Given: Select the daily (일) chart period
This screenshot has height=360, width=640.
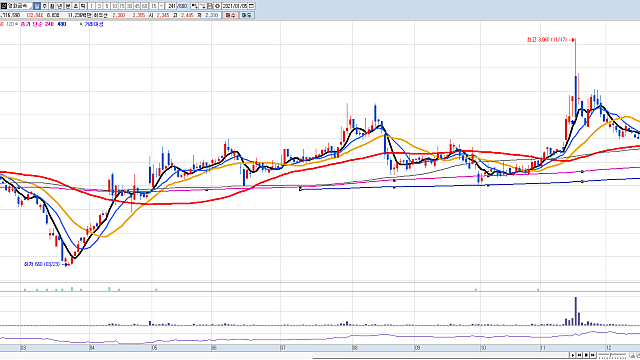Looking at the screenshot, I should [37, 6].
